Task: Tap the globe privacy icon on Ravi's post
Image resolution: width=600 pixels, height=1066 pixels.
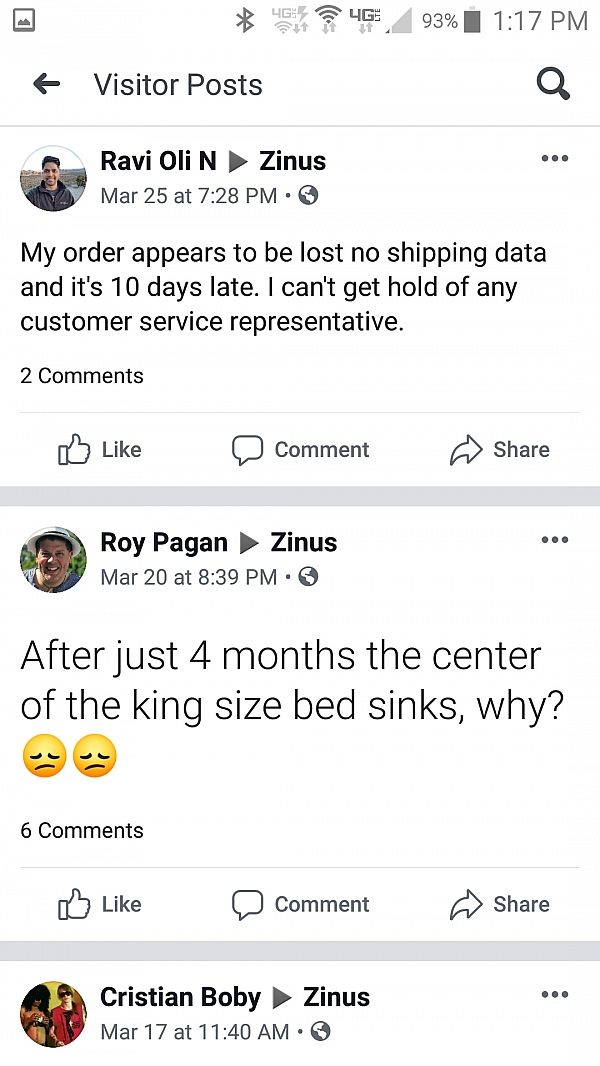Action: (x=308, y=196)
